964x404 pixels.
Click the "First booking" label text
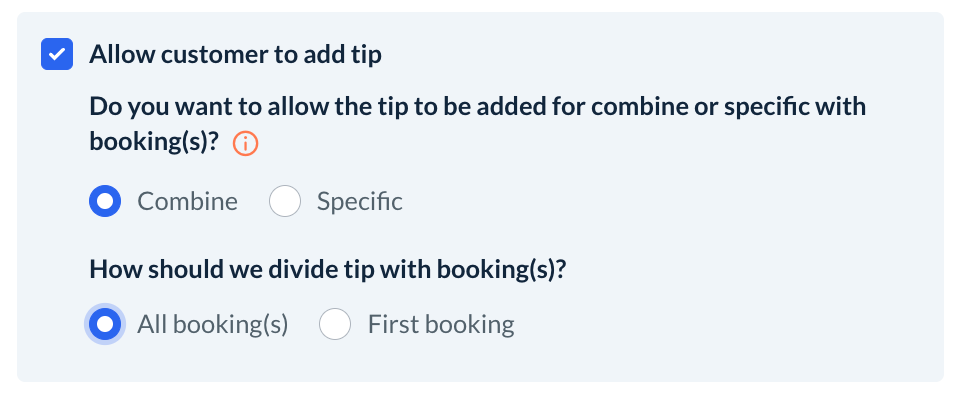[441, 324]
